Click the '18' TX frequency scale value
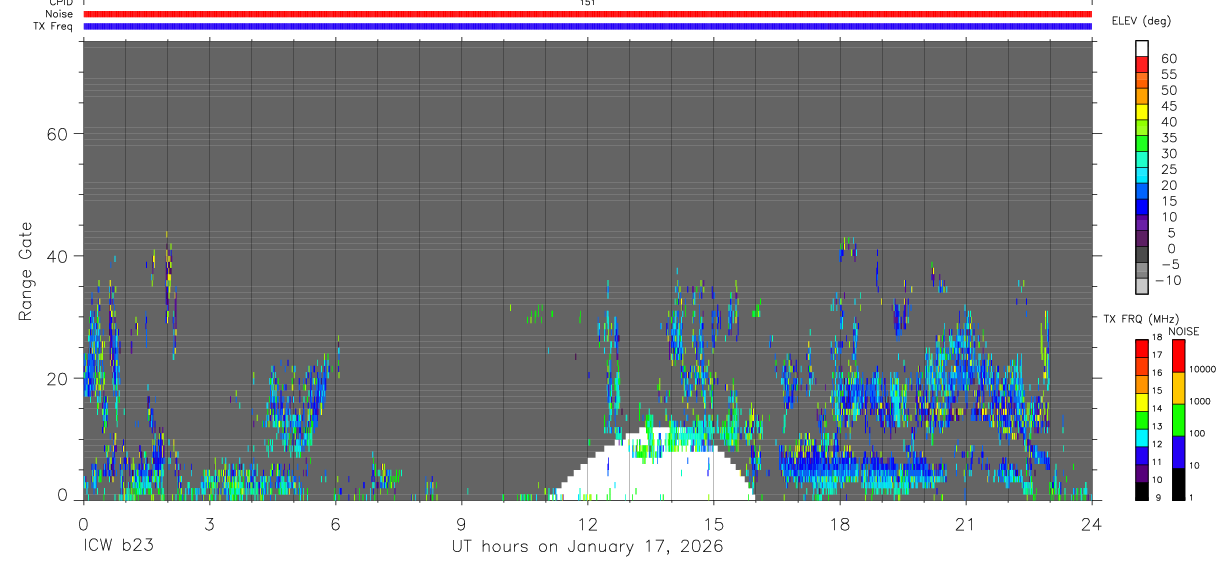 click(x=1156, y=338)
